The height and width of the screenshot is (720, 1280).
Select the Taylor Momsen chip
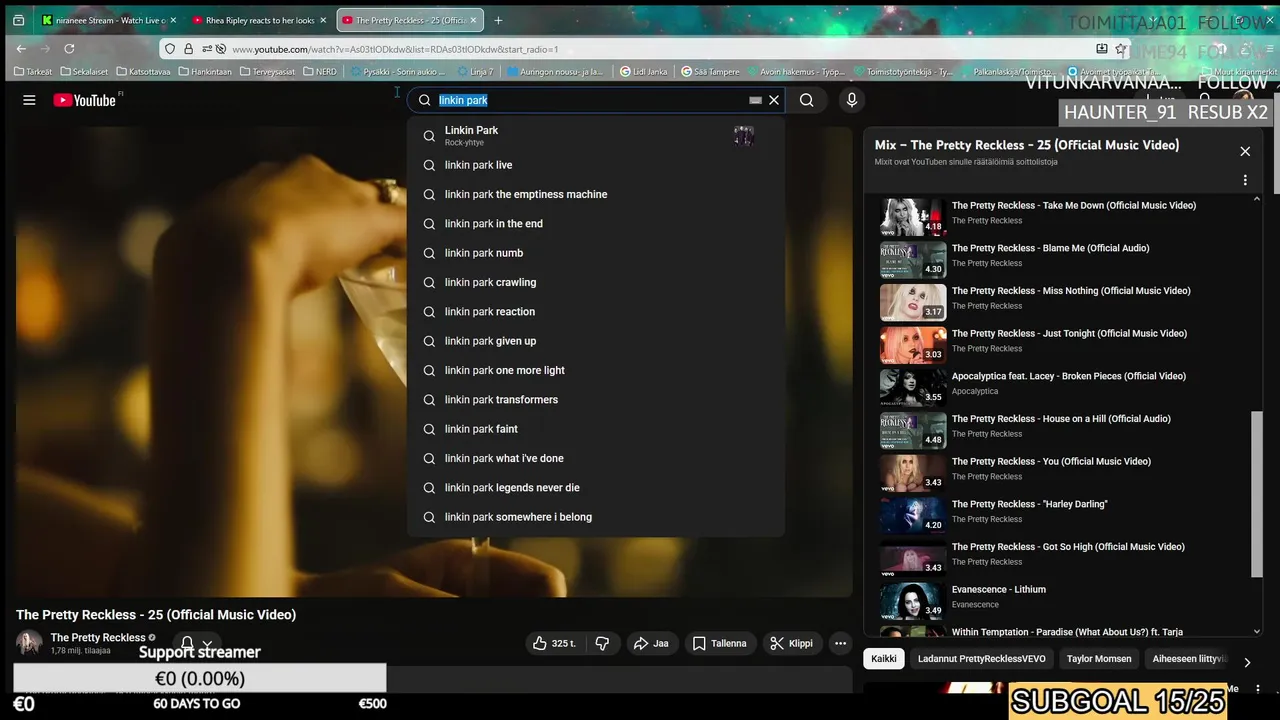[1099, 659]
